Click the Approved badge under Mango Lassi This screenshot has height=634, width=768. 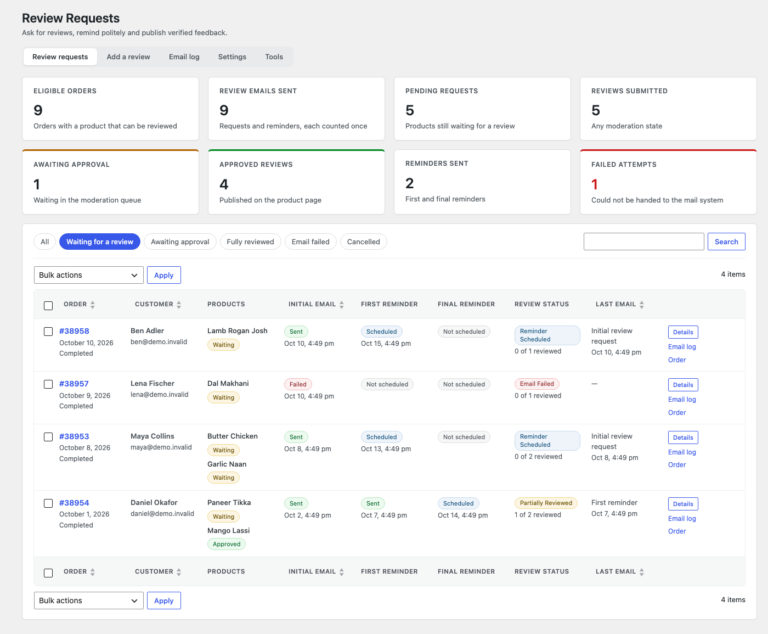point(226,544)
